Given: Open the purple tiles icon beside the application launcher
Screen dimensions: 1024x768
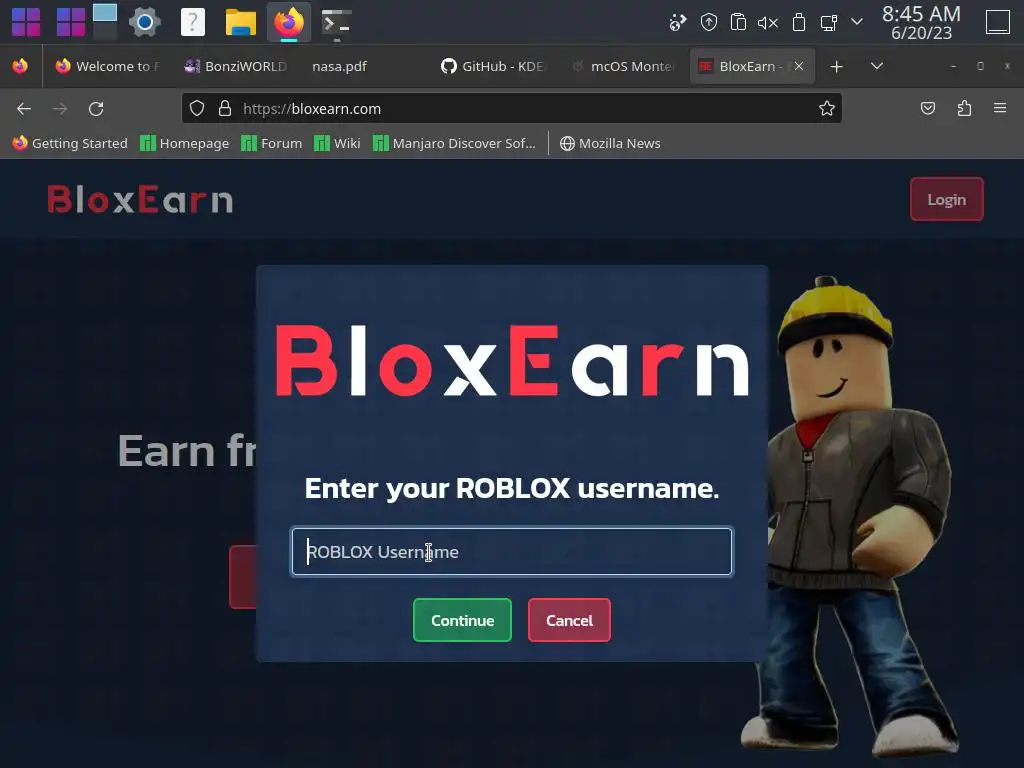Looking at the screenshot, I should (71, 22).
